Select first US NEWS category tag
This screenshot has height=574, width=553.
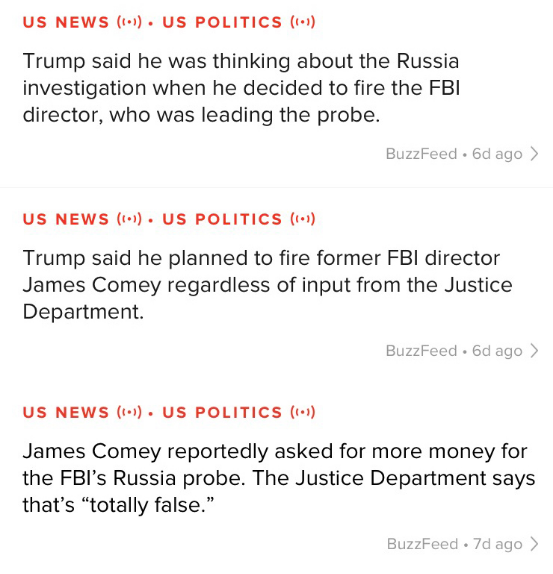[x=66, y=22]
